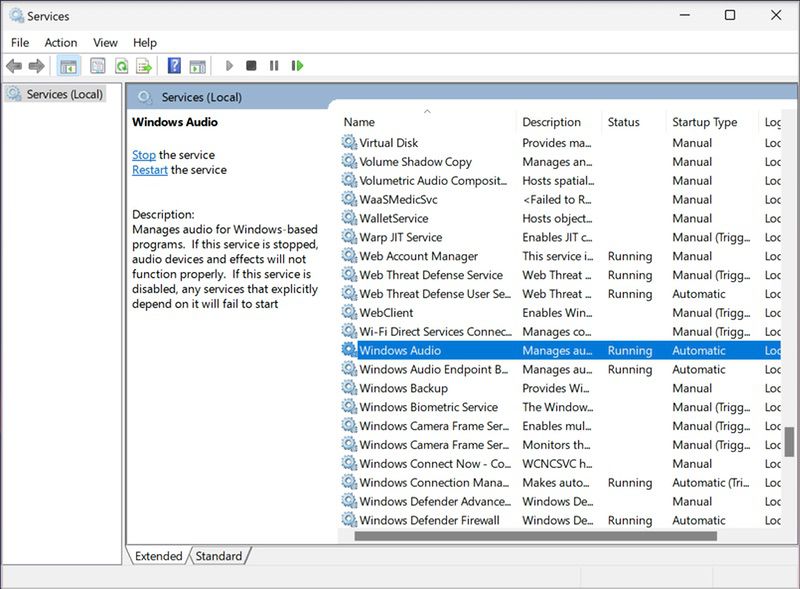Screen dimensions: 800x589
Task: Click gear icon next to WebClient
Action: coord(349,312)
